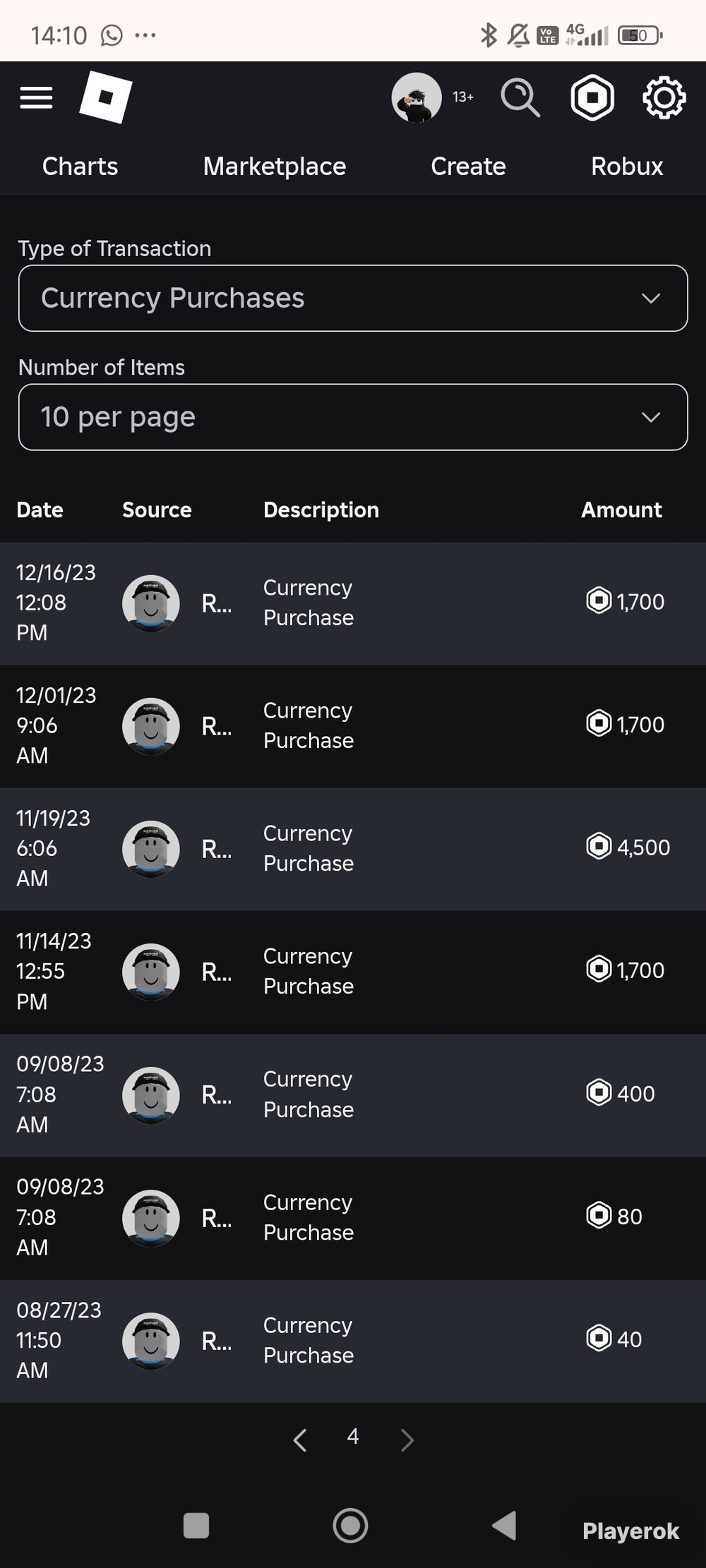This screenshot has width=706, height=1568.
Task: Tap the Android recent apps square
Action: pyautogui.click(x=196, y=1525)
